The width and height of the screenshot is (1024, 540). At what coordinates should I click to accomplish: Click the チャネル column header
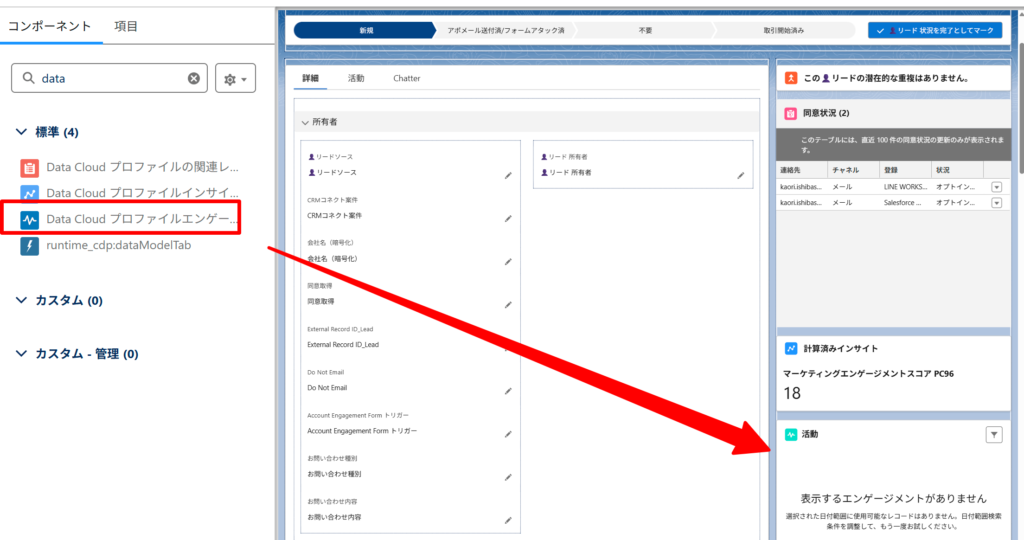click(853, 170)
